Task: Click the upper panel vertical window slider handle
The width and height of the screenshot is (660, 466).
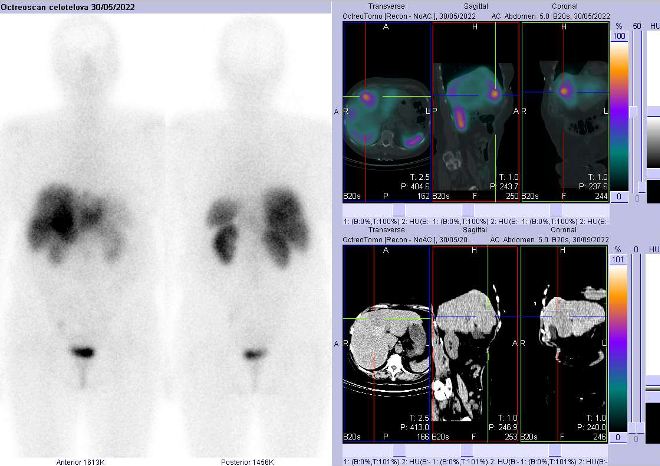Action: [633, 112]
